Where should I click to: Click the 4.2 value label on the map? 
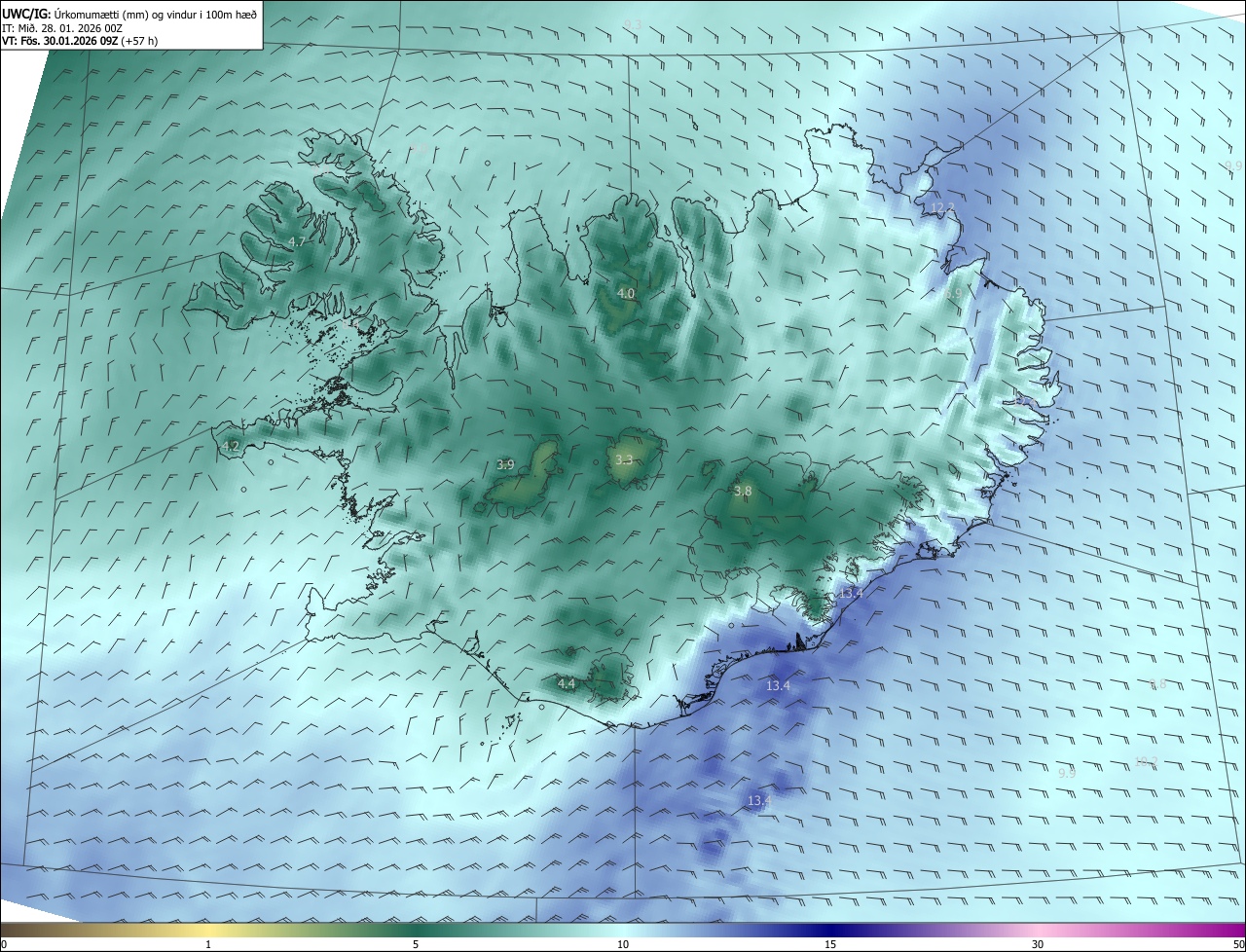pyautogui.click(x=231, y=446)
